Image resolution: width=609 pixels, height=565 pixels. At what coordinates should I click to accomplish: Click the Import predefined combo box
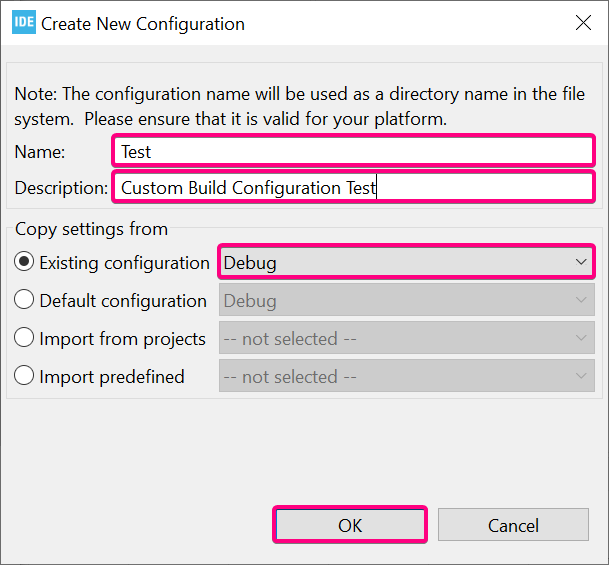[406, 377]
